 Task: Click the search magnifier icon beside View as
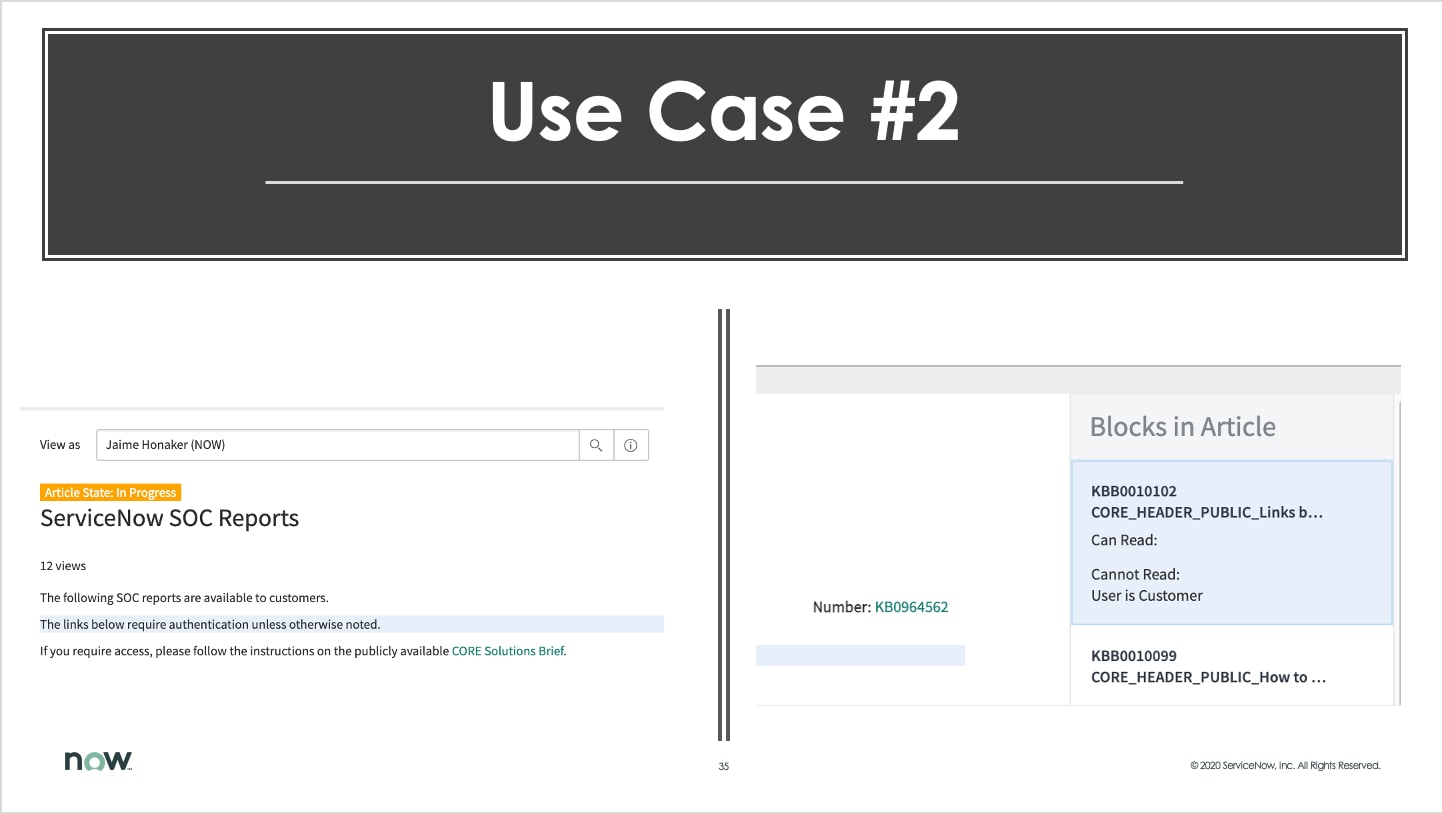[x=596, y=445]
